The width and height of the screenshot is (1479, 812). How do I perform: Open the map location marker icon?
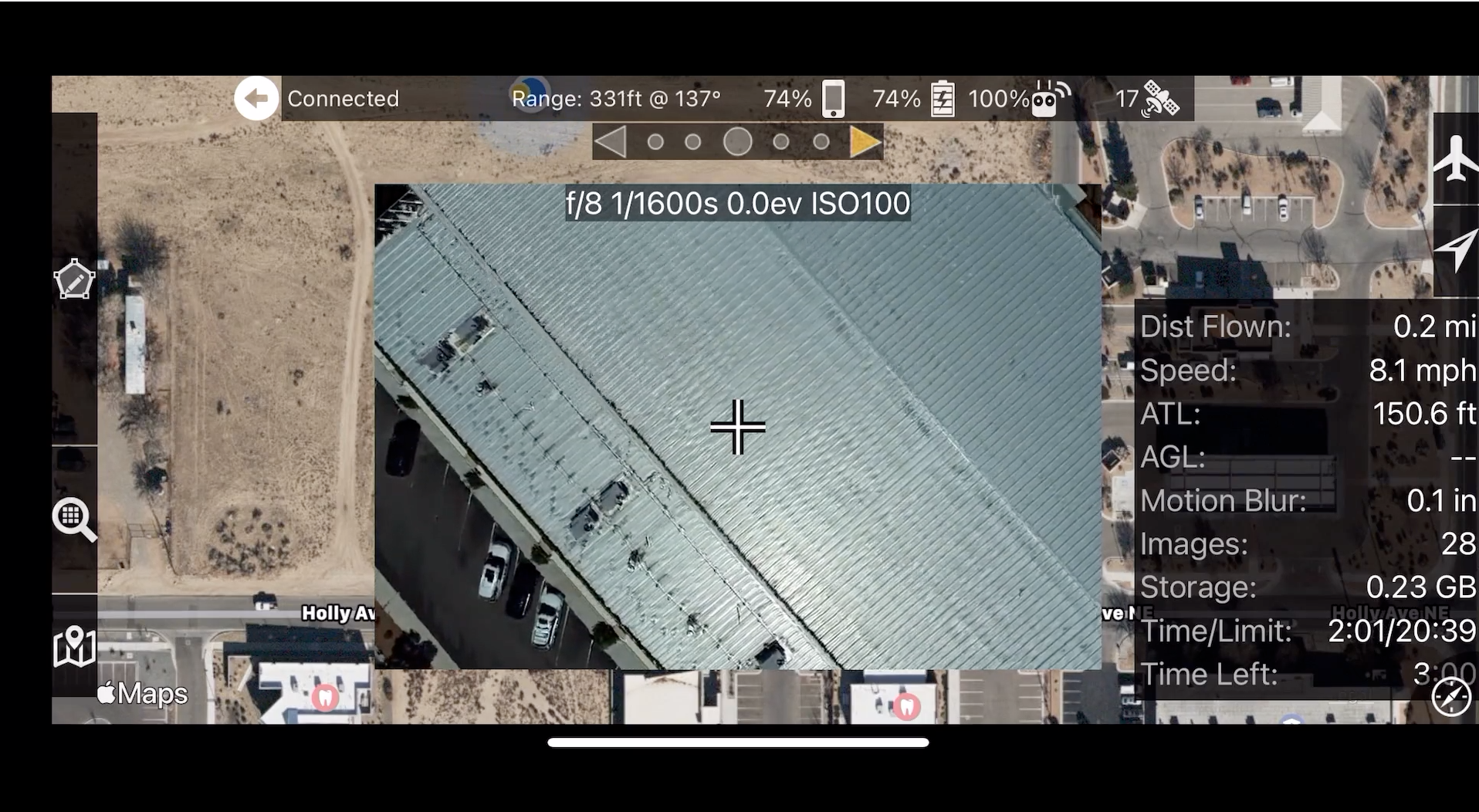[x=74, y=646]
